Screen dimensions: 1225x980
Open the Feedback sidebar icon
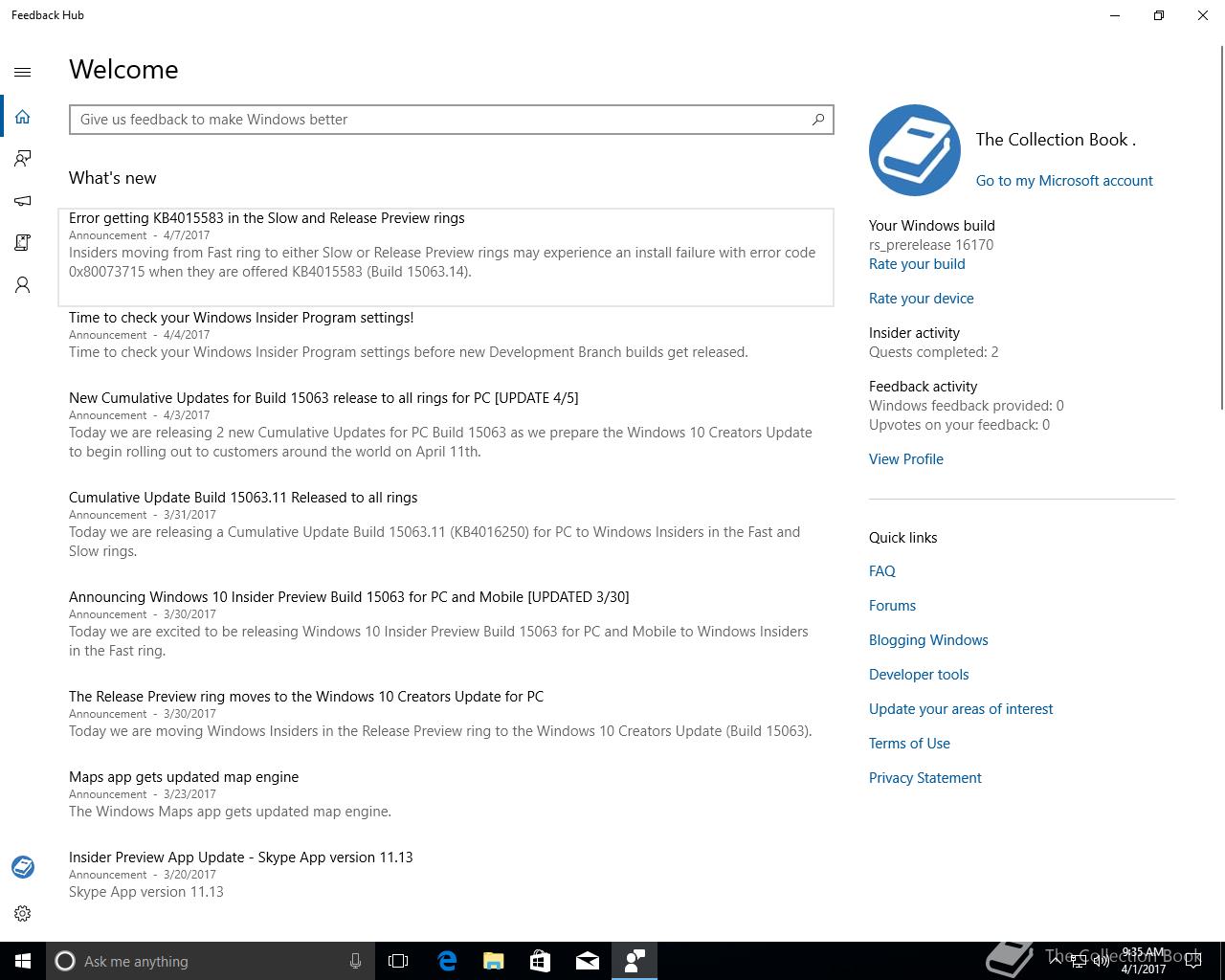tap(23, 159)
